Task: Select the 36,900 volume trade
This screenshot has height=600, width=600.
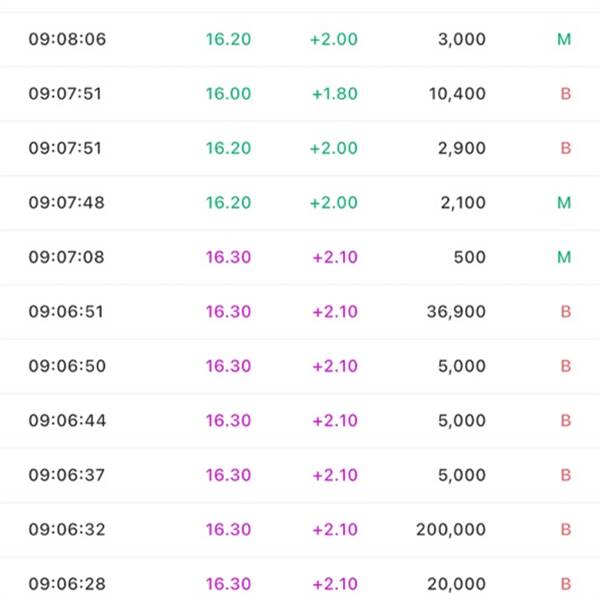Action: (300, 311)
